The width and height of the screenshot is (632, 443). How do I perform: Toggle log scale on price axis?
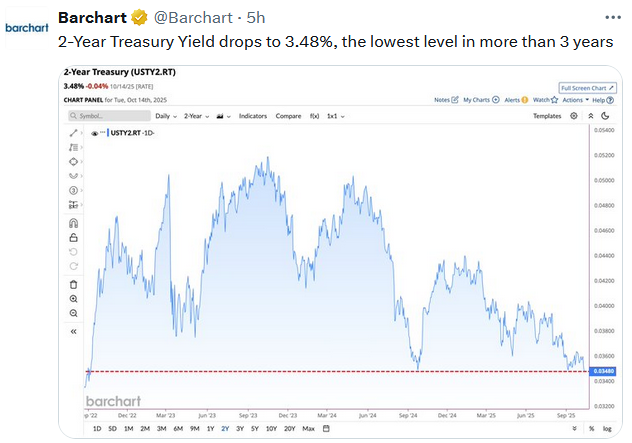[607, 429]
